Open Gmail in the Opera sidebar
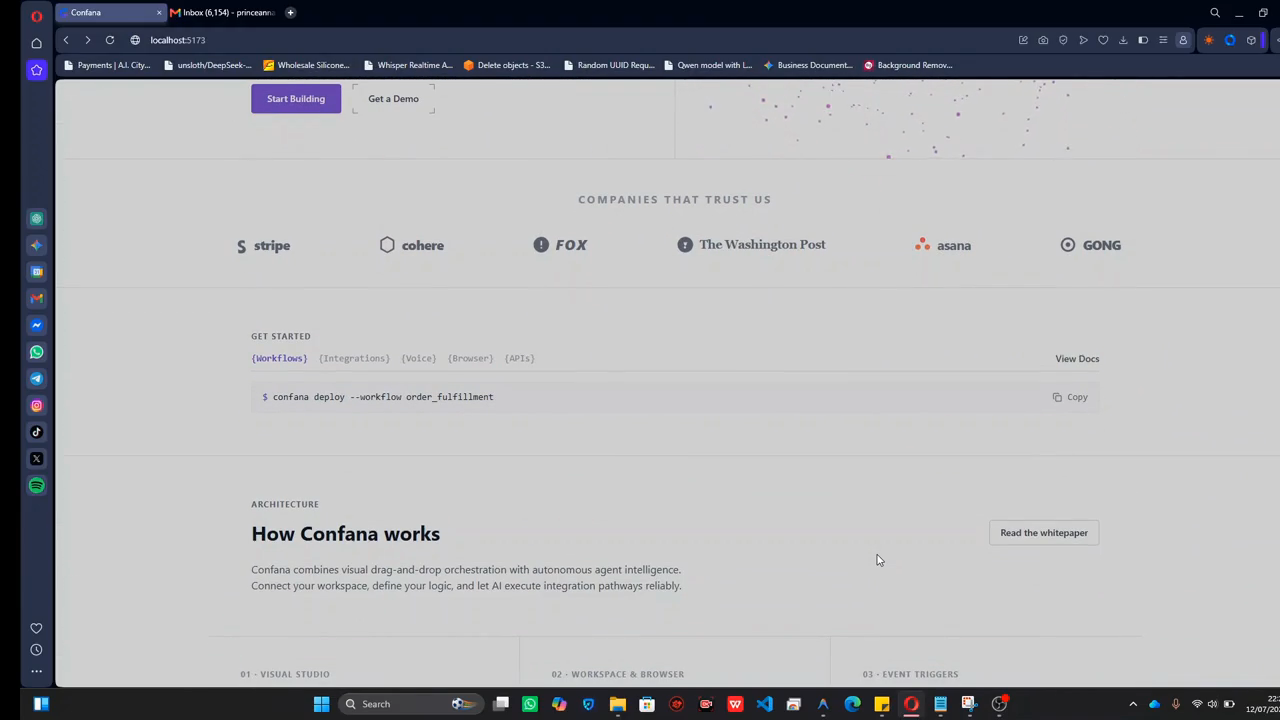The height and width of the screenshot is (720, 1280). 37,298
